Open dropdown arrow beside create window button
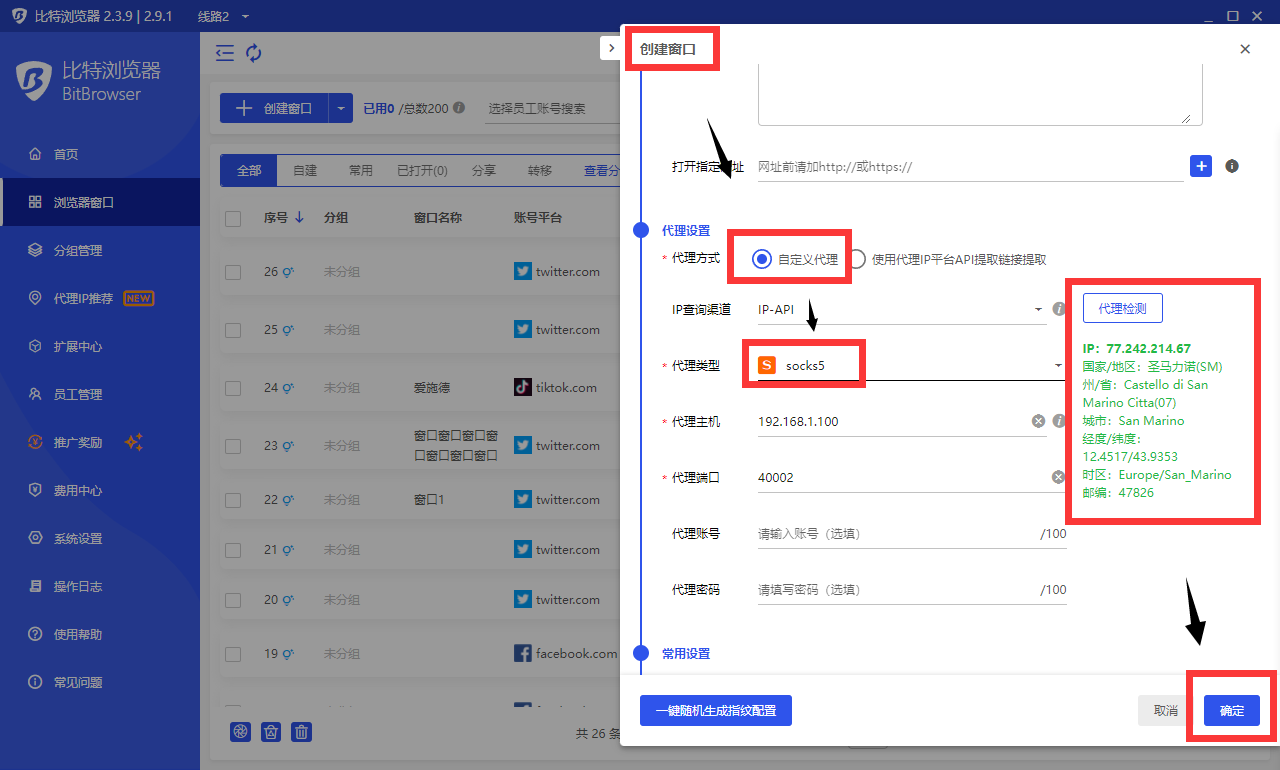This screenshot has width=1280, height=770. tap(341, 108)
